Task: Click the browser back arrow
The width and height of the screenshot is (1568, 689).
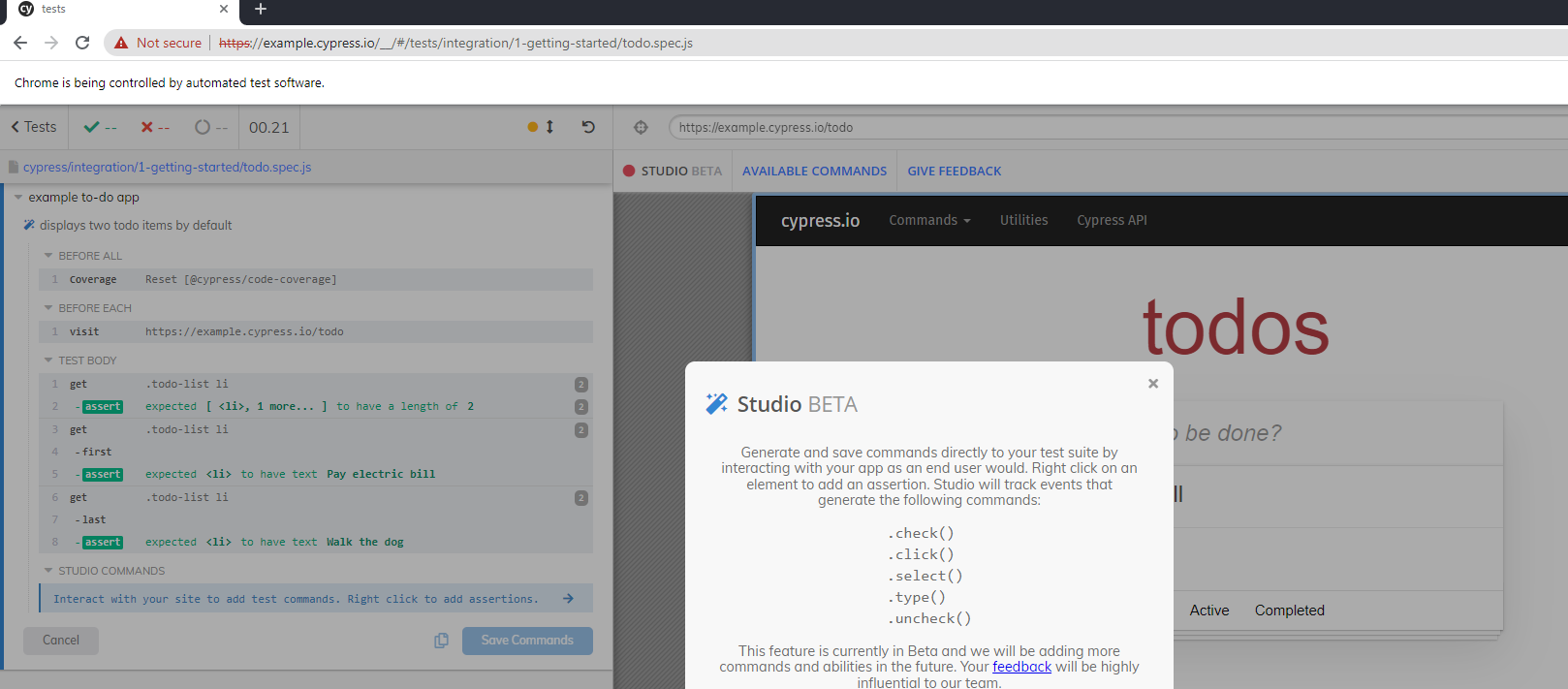Action: 20,43
